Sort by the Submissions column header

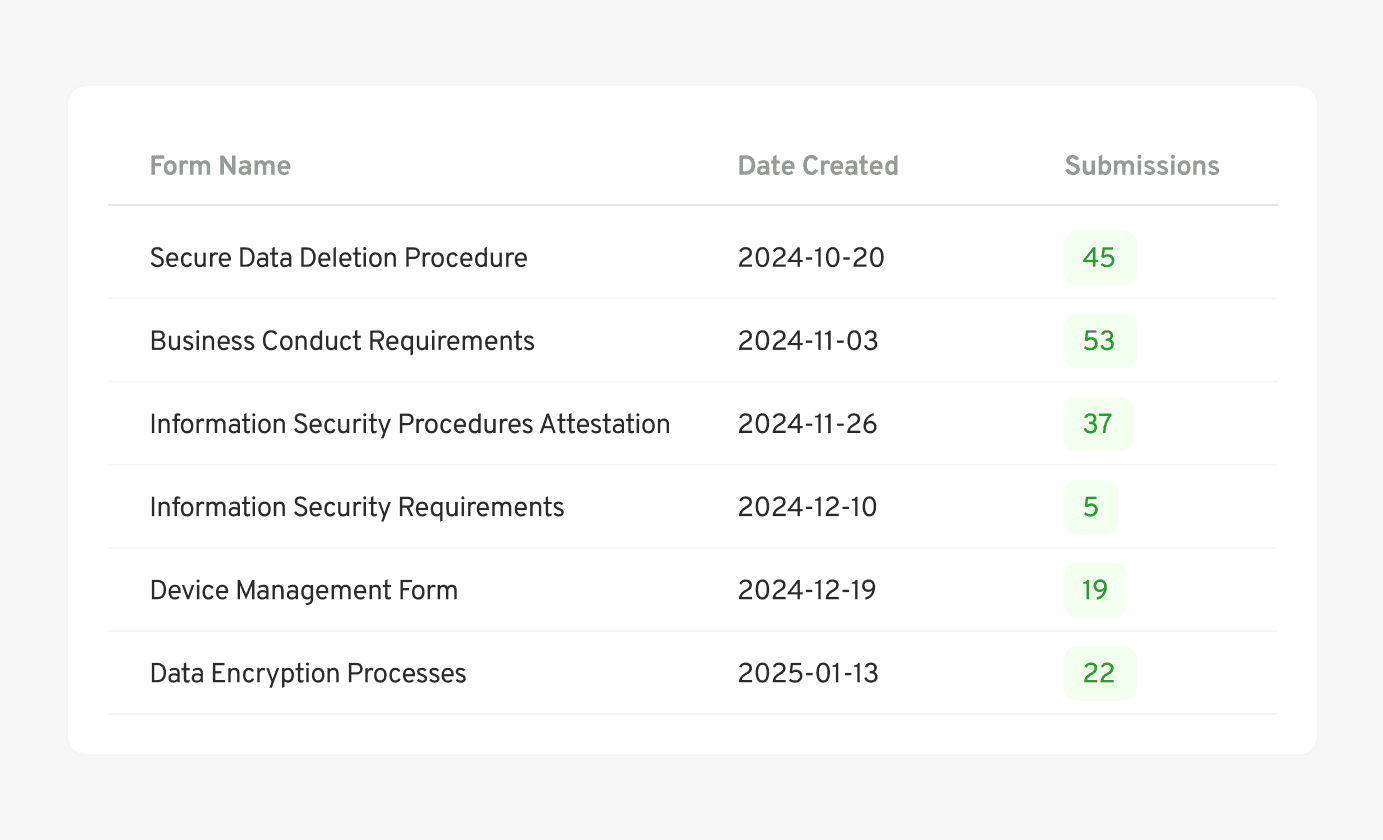point(1141,166)
